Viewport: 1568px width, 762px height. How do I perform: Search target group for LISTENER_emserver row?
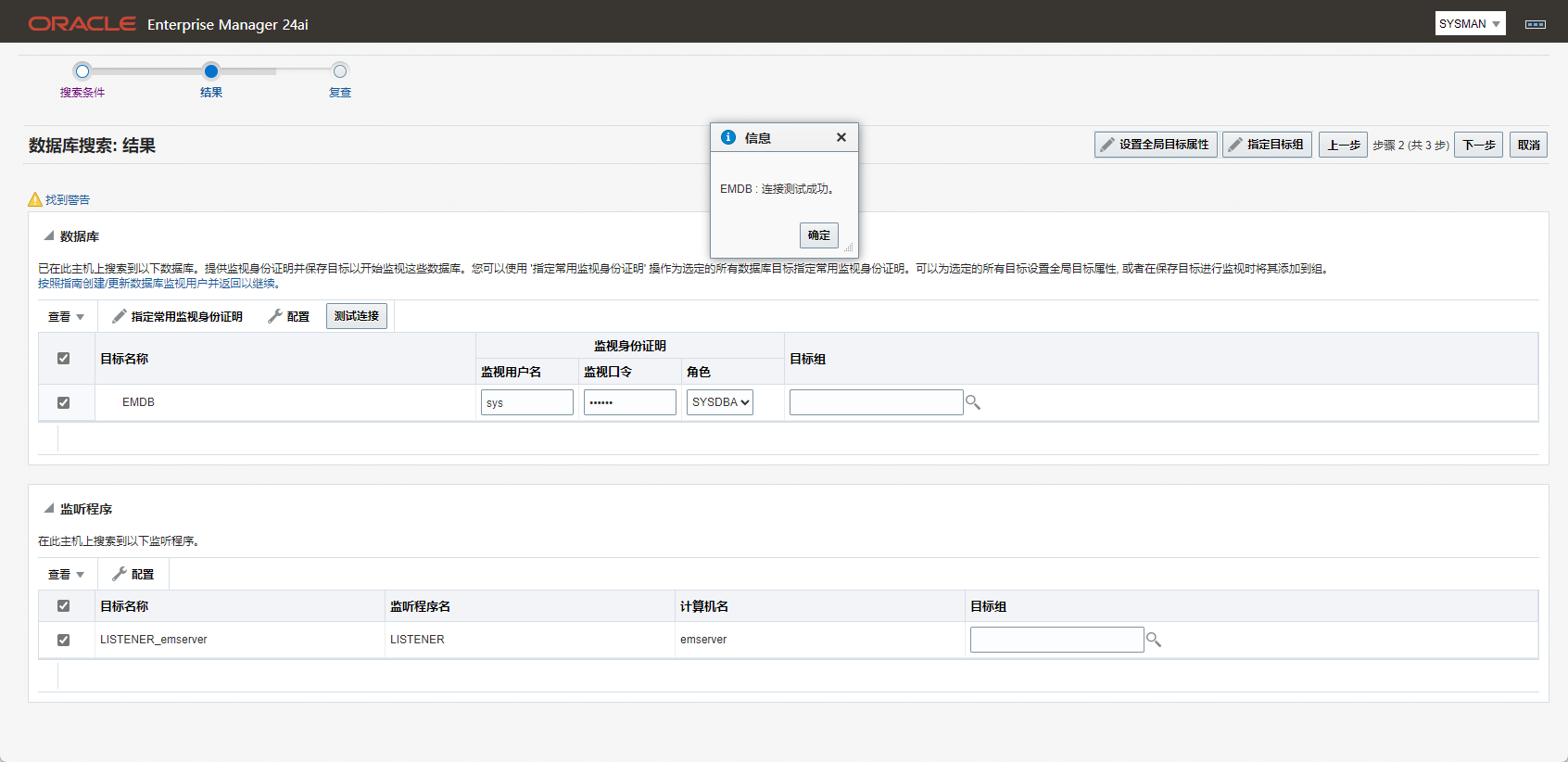pos(1154,640)
